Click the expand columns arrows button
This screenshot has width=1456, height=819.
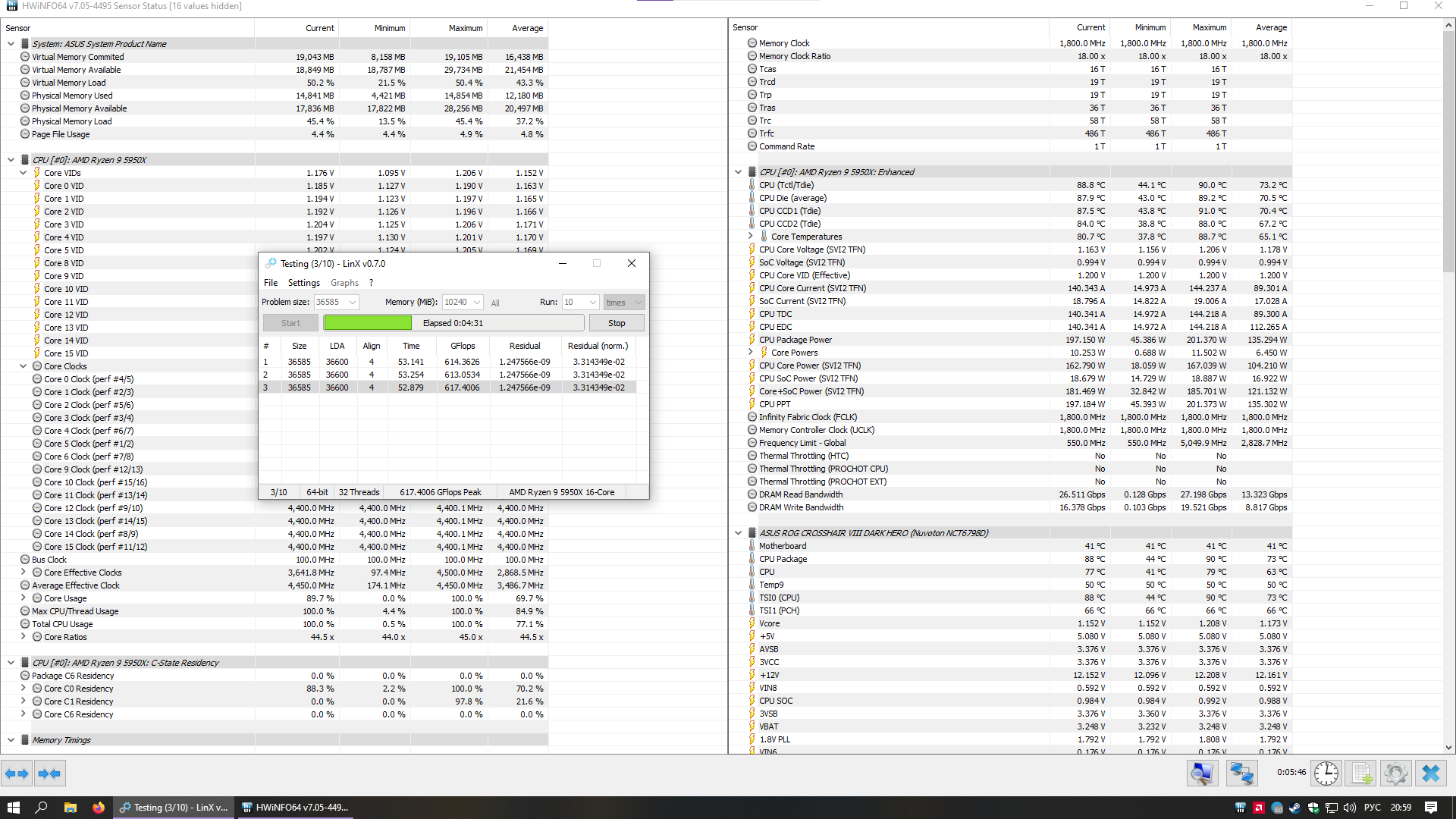(x=17, y=773)
